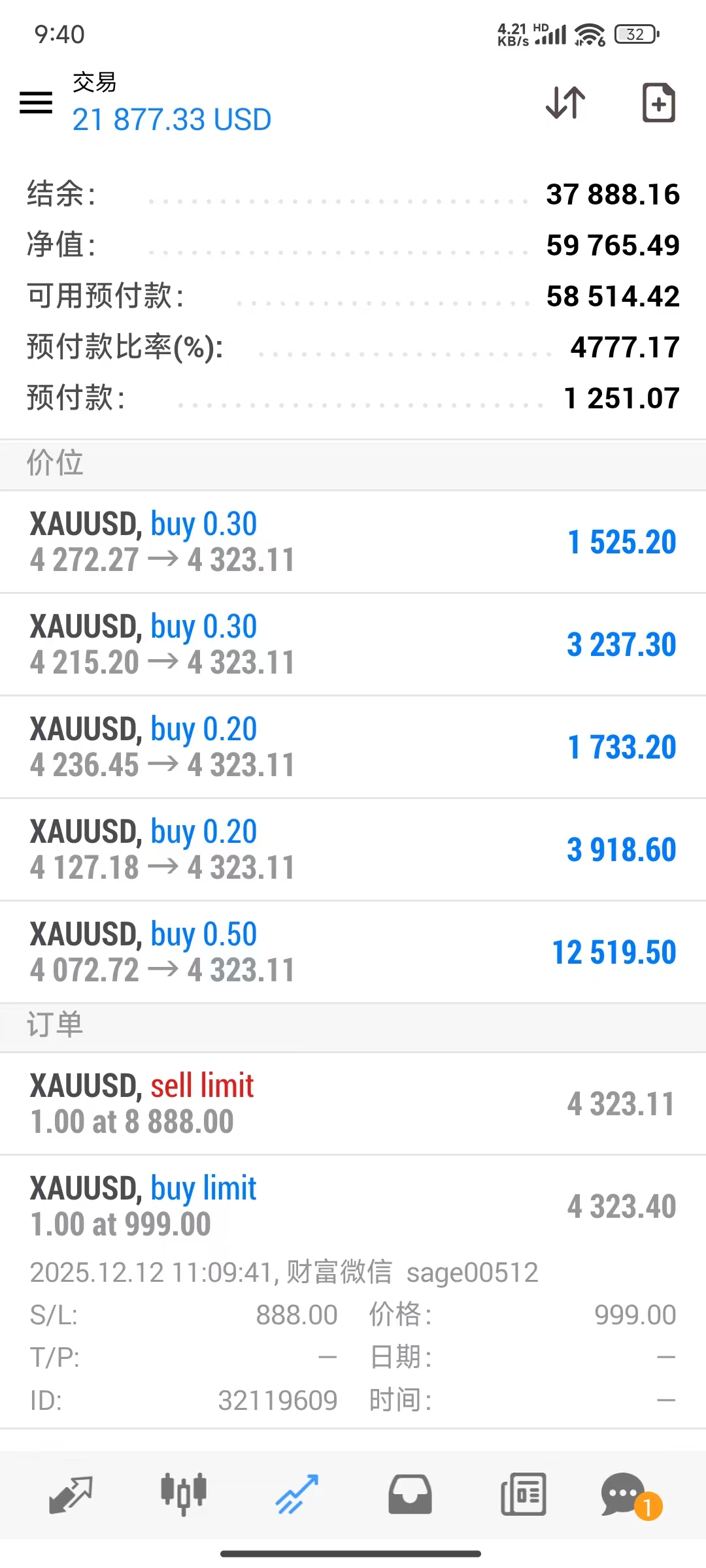Expand the XAUUSD position opened at 4 215.20
The height and width of the screenshot is (1568, 706).
pos(353,644)
